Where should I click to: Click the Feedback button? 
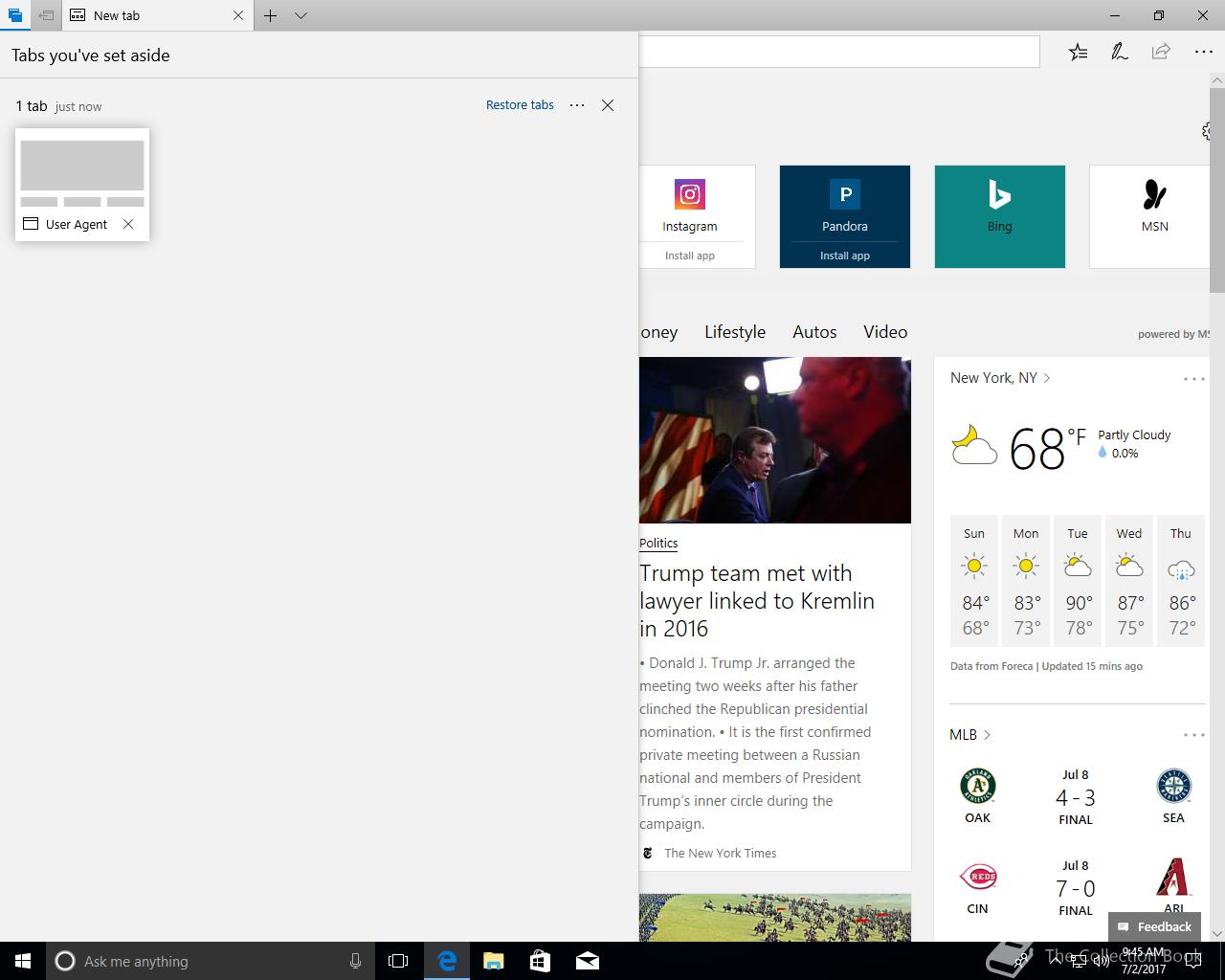pos(1154,926)
